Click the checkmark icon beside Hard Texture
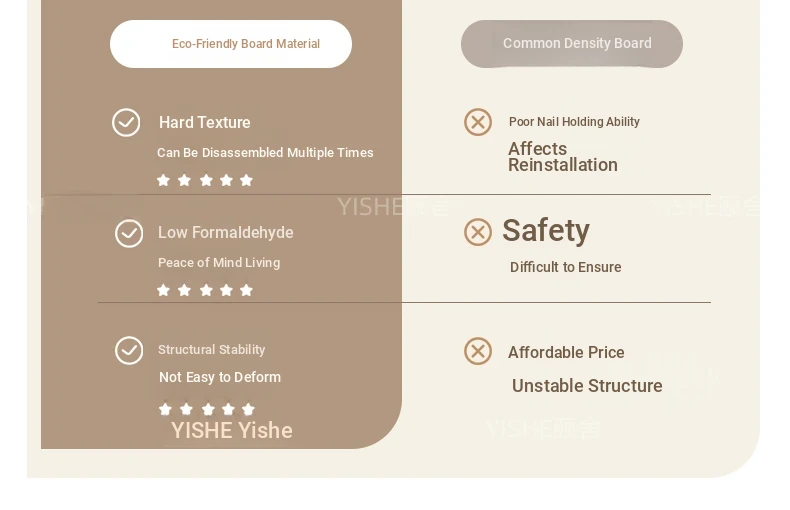This screenshot has width=790, height=510. 126,122
